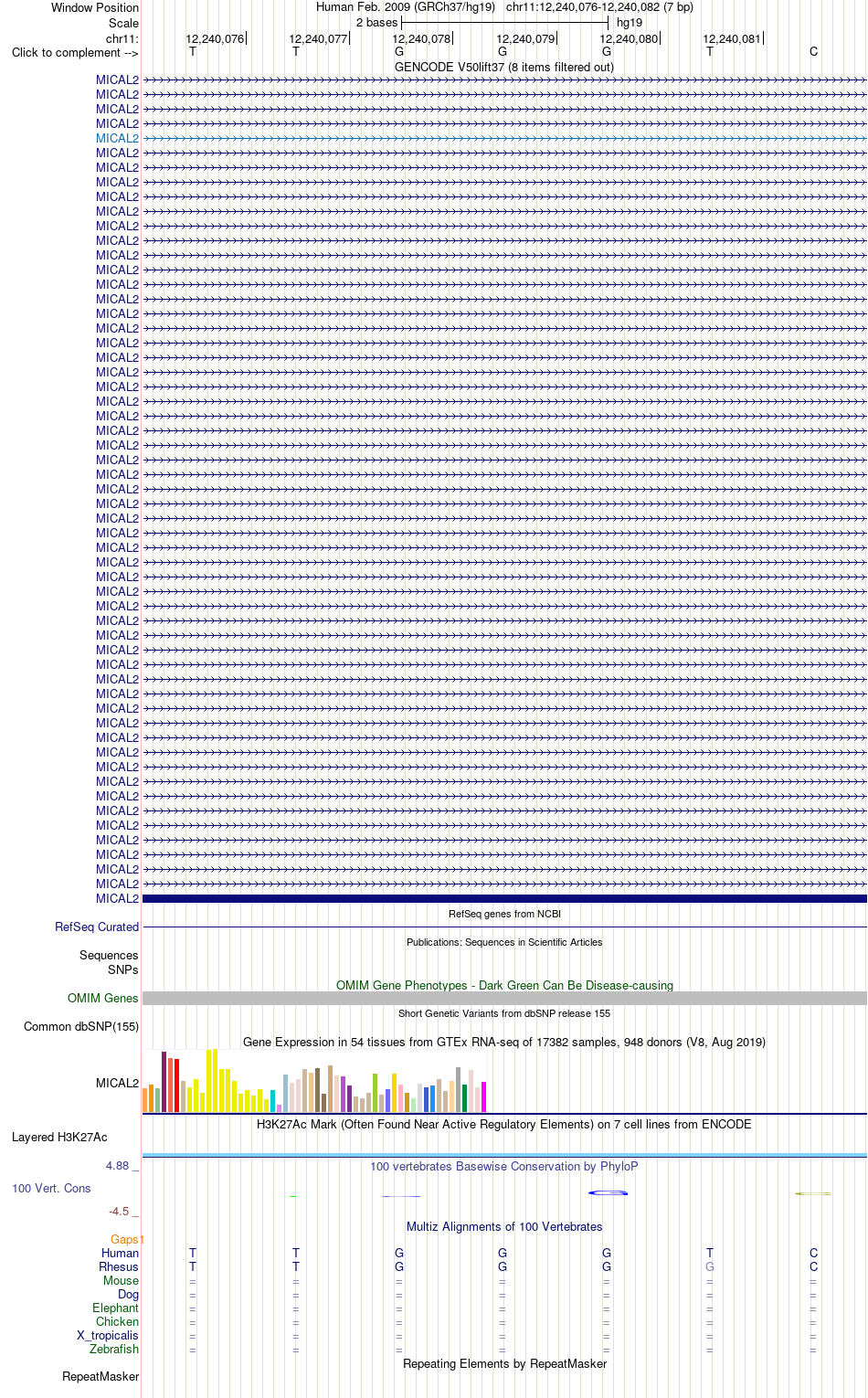This screenshot has height=1398, width=868.
Task: Click the -4.5 PhyloP scale value
Action: pyautogui.click(x=119, y=1212)
